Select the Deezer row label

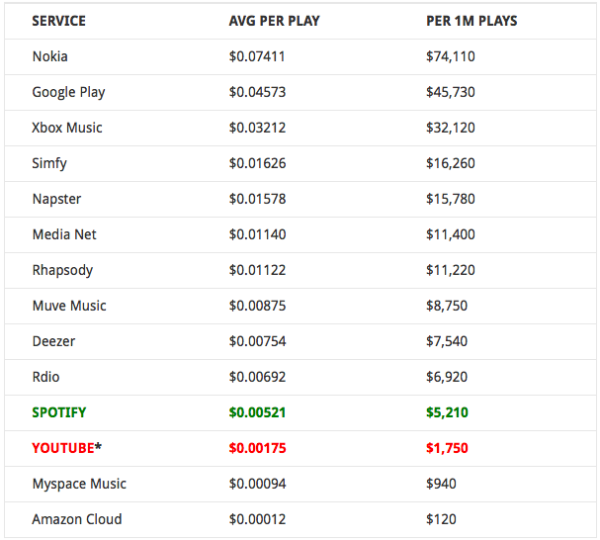(x=54, y=341)
